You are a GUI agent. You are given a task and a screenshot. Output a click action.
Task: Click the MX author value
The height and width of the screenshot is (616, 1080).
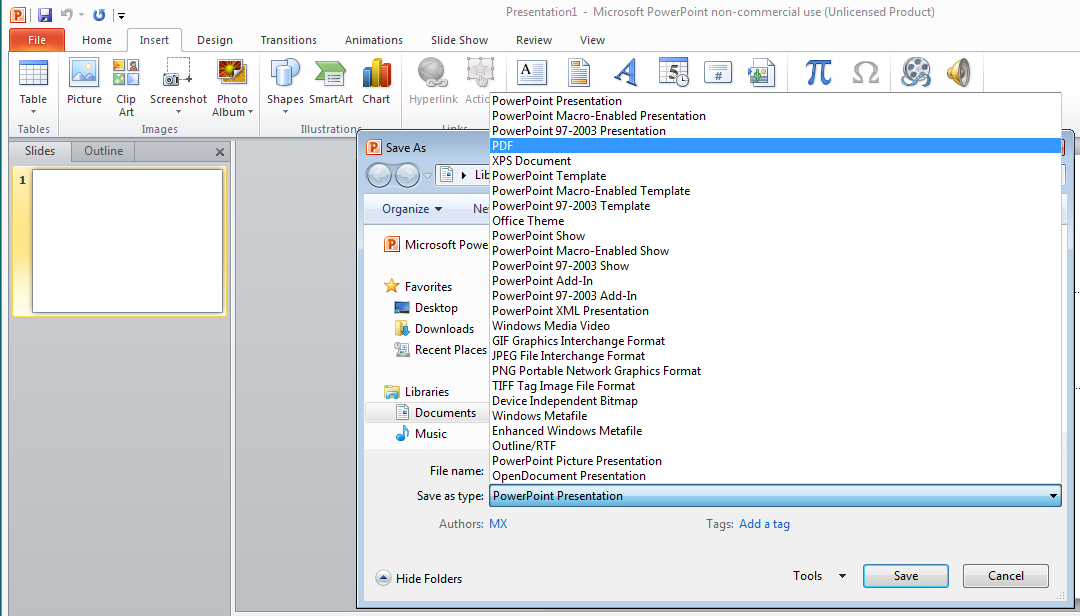[498, 524]
